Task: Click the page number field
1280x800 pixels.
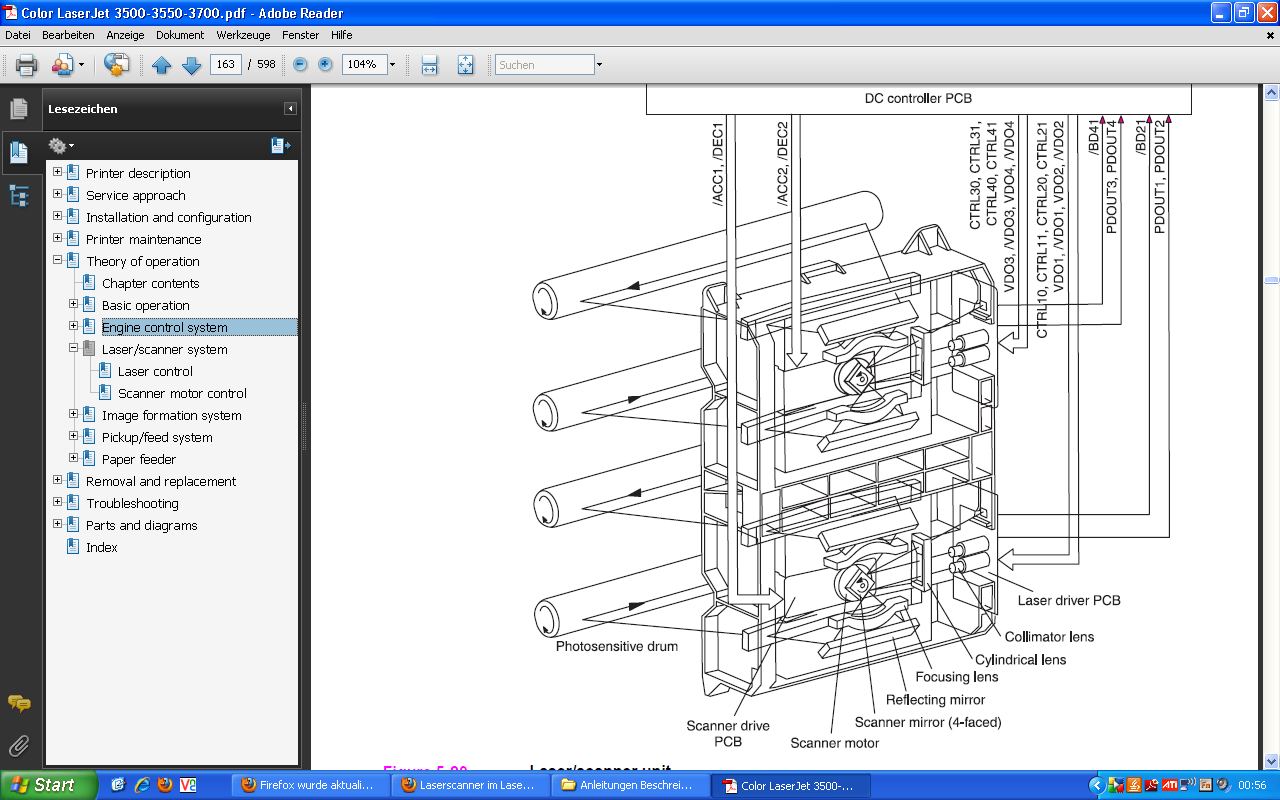Action: (225, 64)
